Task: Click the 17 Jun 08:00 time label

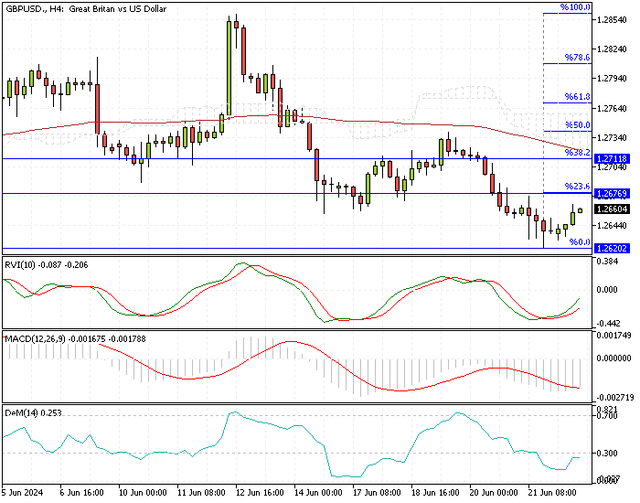Action: pos(377,493)
